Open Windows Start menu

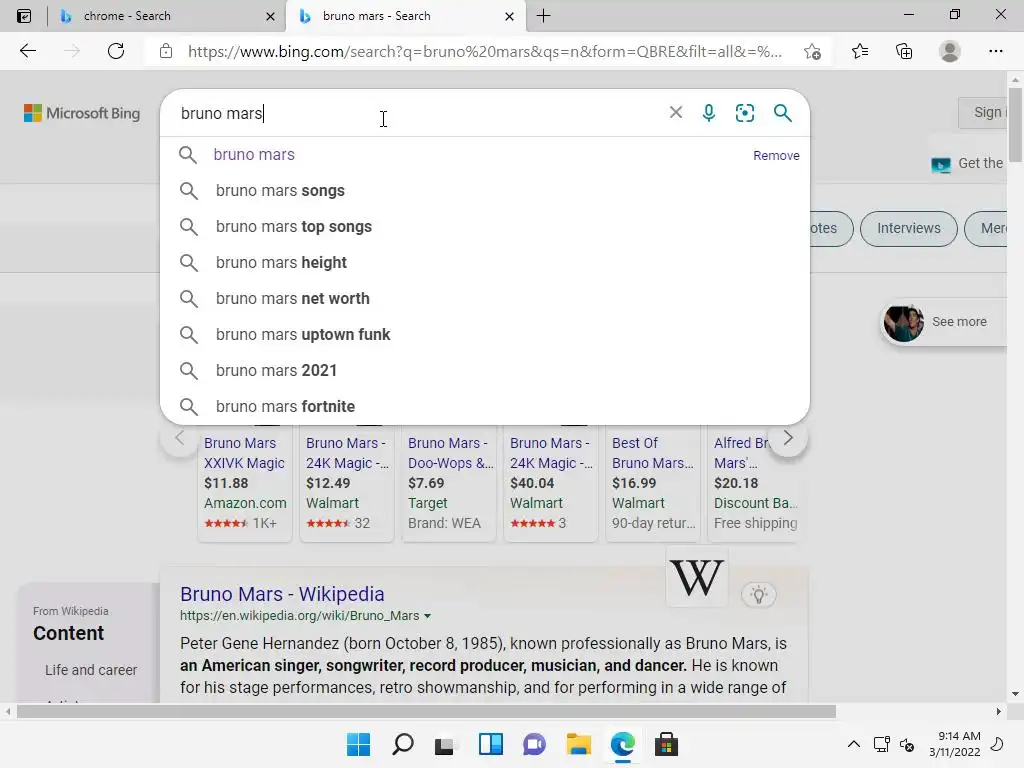click(358, 744)
